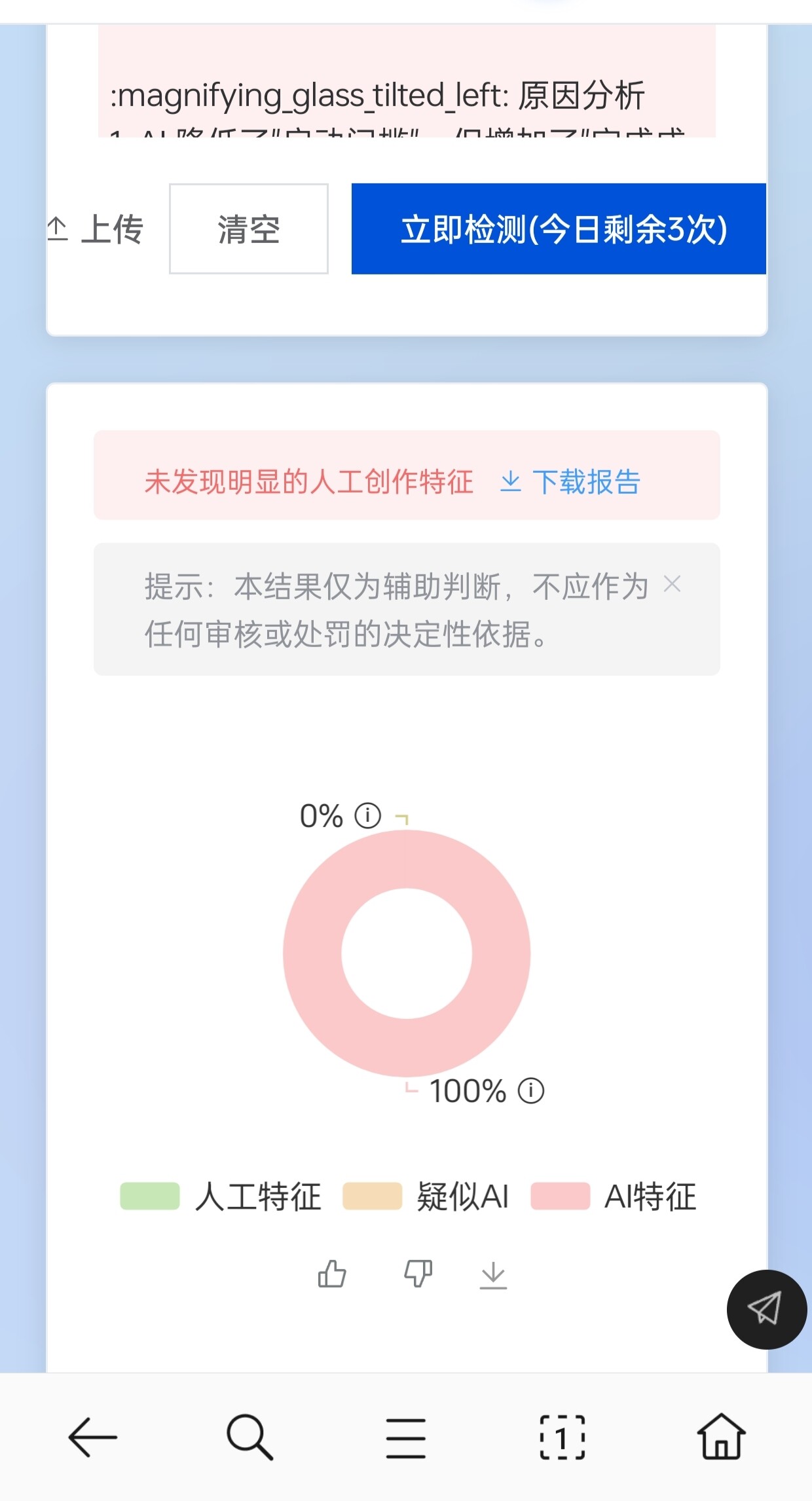The width and height of the screenshot is (812, 1501).
Task: Click the 下载报告 link
Action: (x=570, y=482)
